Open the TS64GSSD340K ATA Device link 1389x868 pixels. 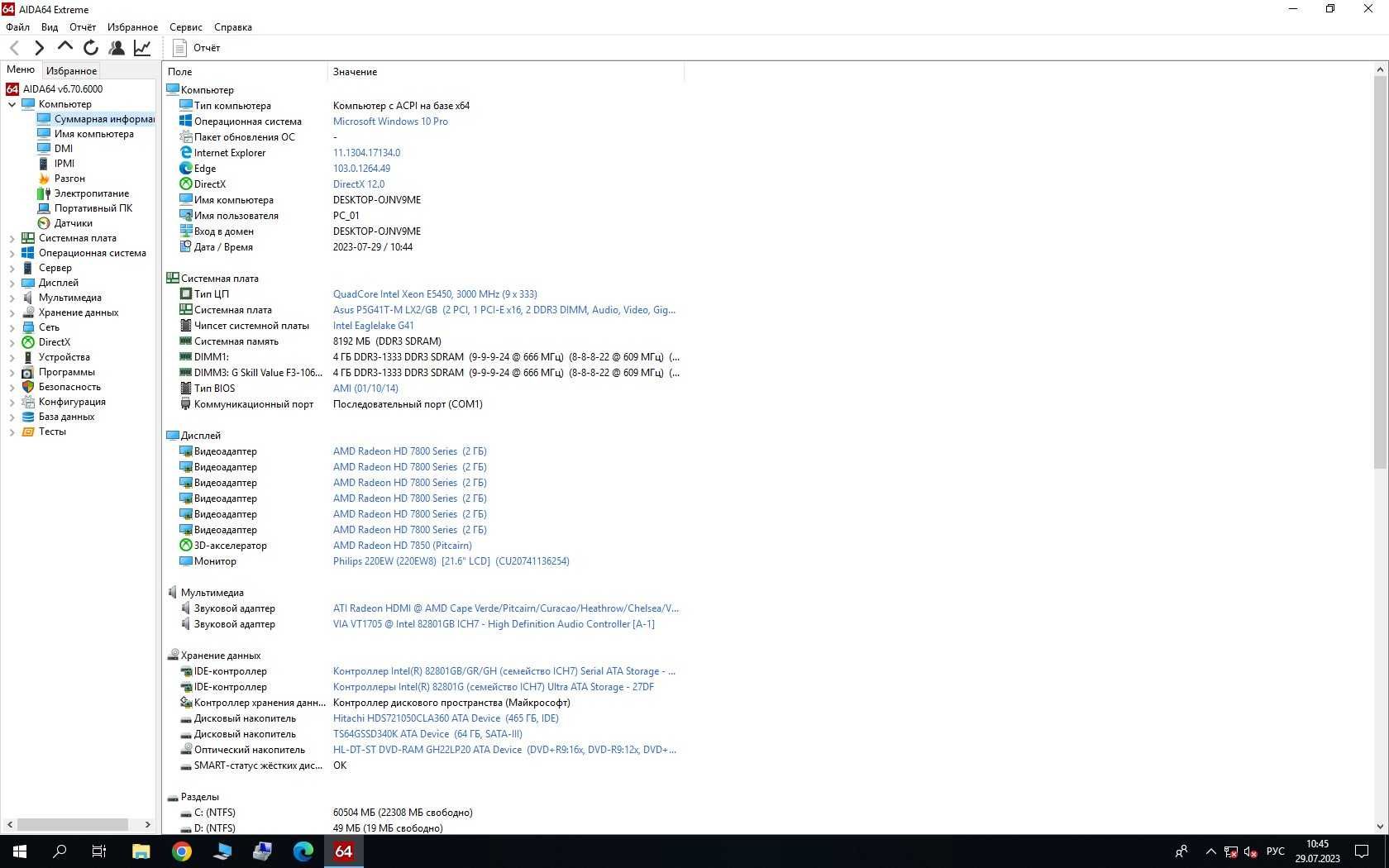pos(427,734)
